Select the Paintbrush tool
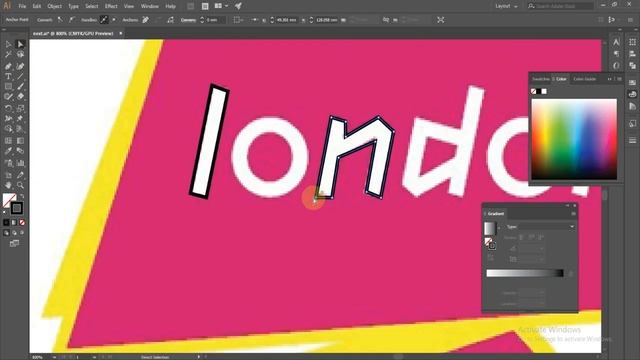 pyautogui.click(x=20, y=87)
